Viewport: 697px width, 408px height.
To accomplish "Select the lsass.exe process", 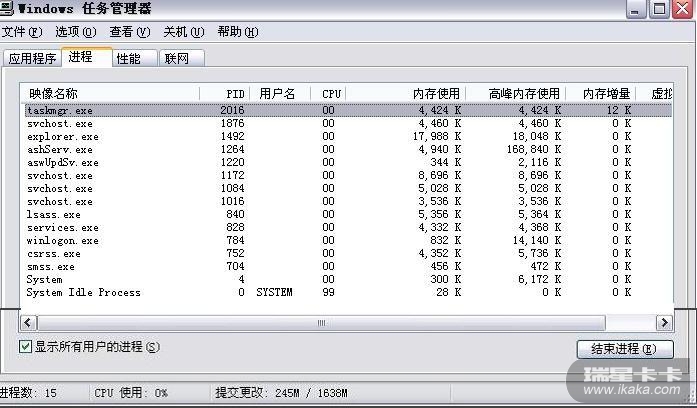I will click(x=348, y=214).
